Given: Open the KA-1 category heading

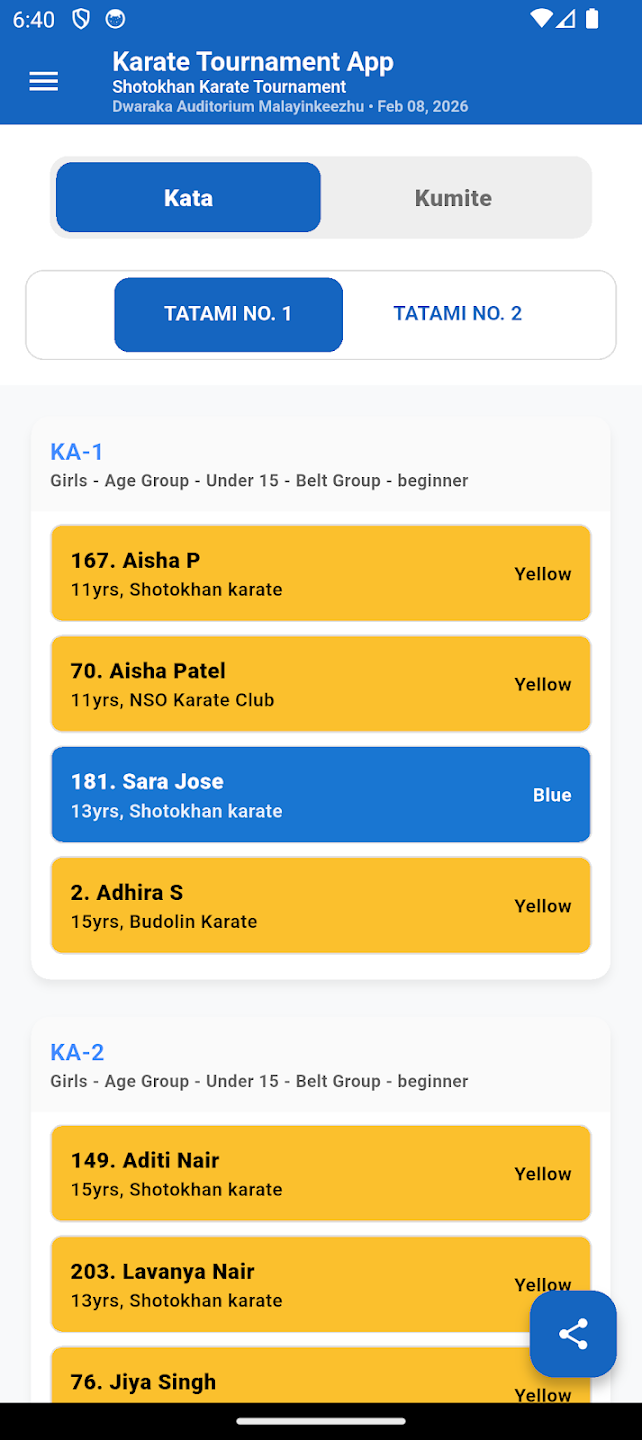Looking at the screenshot, I should point(75,451).
